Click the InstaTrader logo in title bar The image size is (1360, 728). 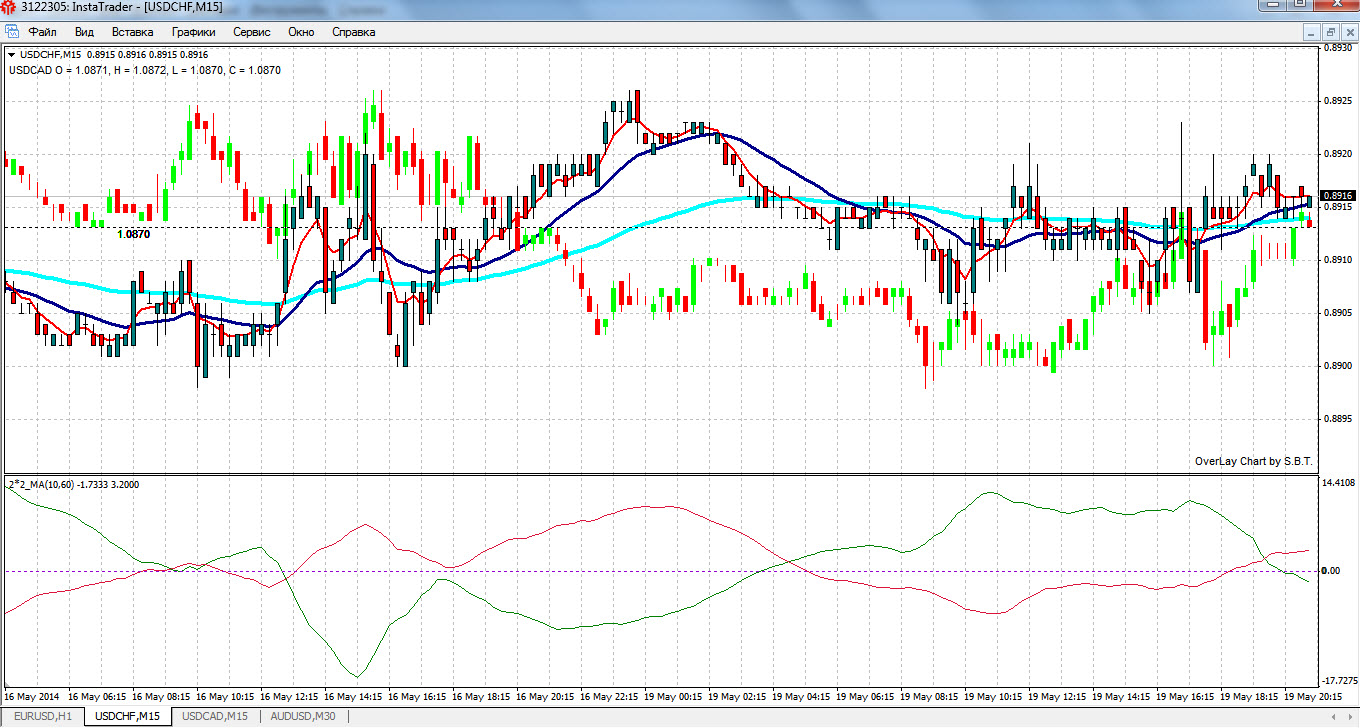click(10, 8)
